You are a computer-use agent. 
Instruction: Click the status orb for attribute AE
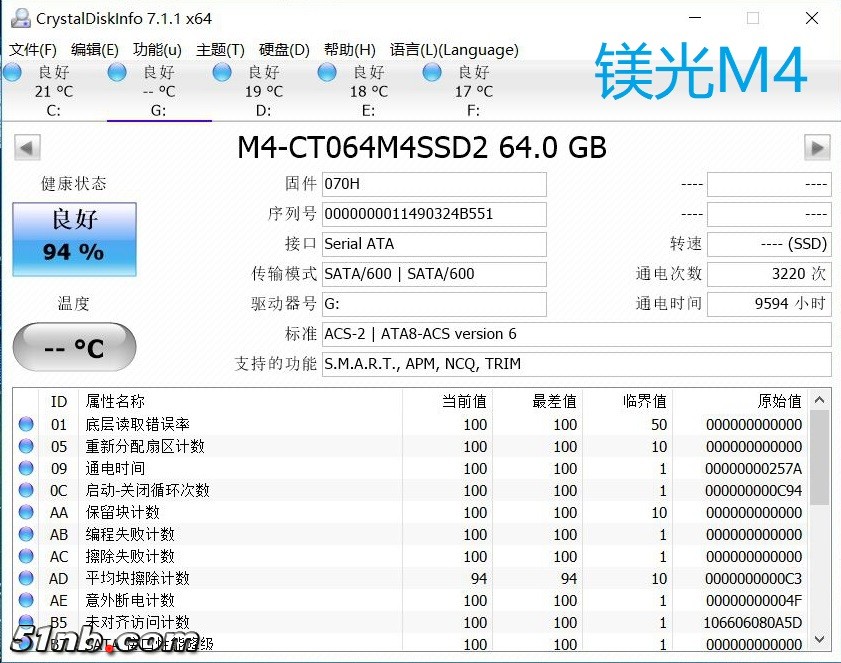[26, 600]
